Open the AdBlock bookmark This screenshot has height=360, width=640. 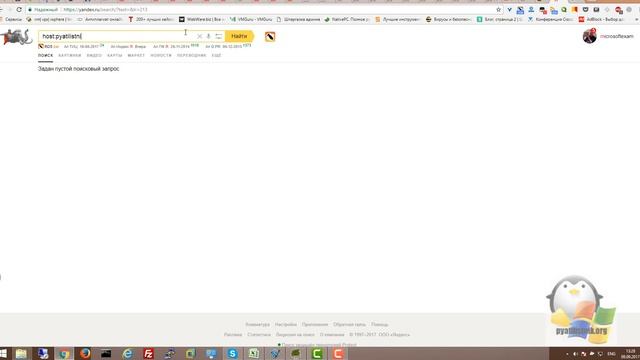601,19
